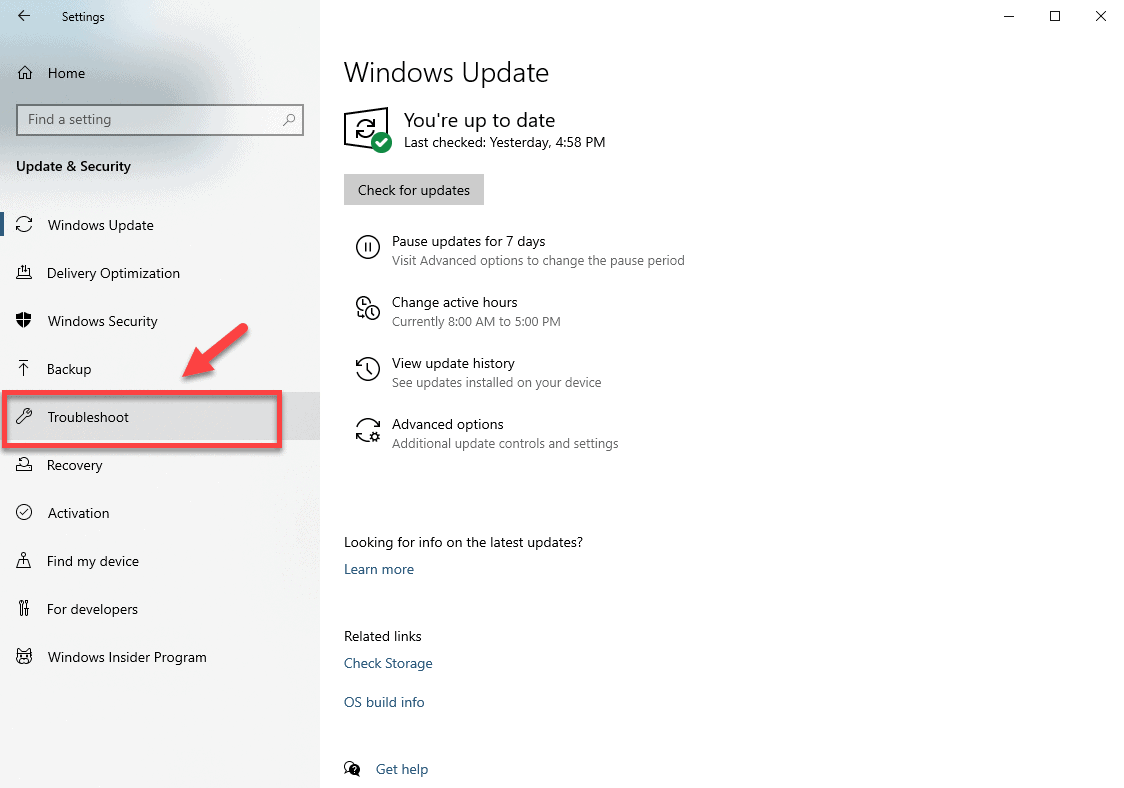The width and height of the screenshot is (1124, 788).
Task: Click the 'Update & Security' heading
Action: point(73,166)
